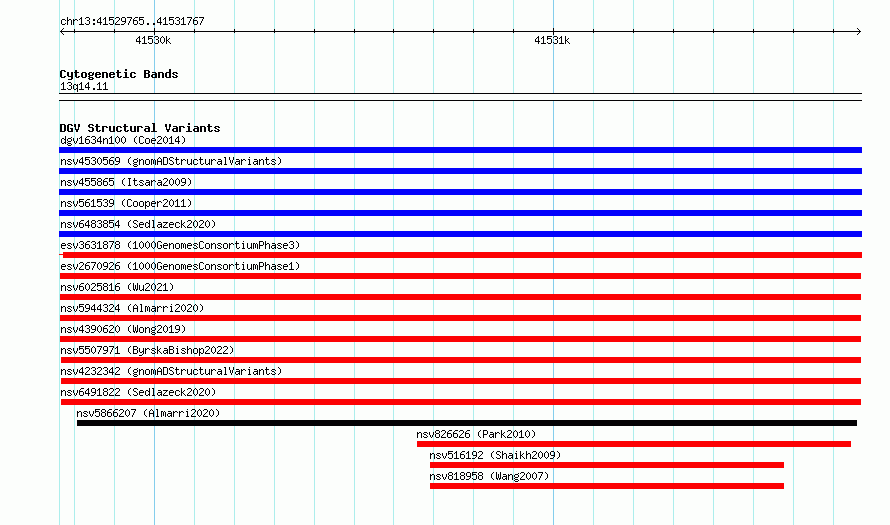
Task: Open nsv818958 (Wang2007) label
Action: coord(489,476)
